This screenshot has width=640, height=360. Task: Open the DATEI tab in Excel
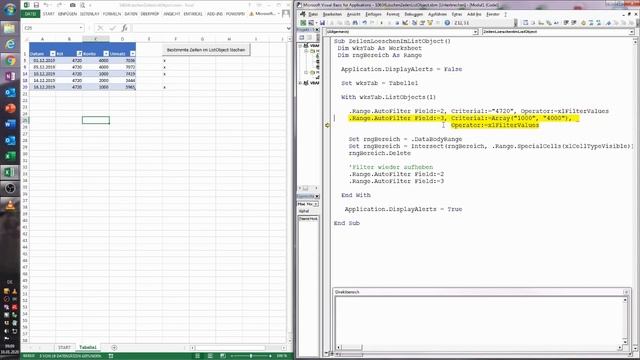[x=31, y=14]
